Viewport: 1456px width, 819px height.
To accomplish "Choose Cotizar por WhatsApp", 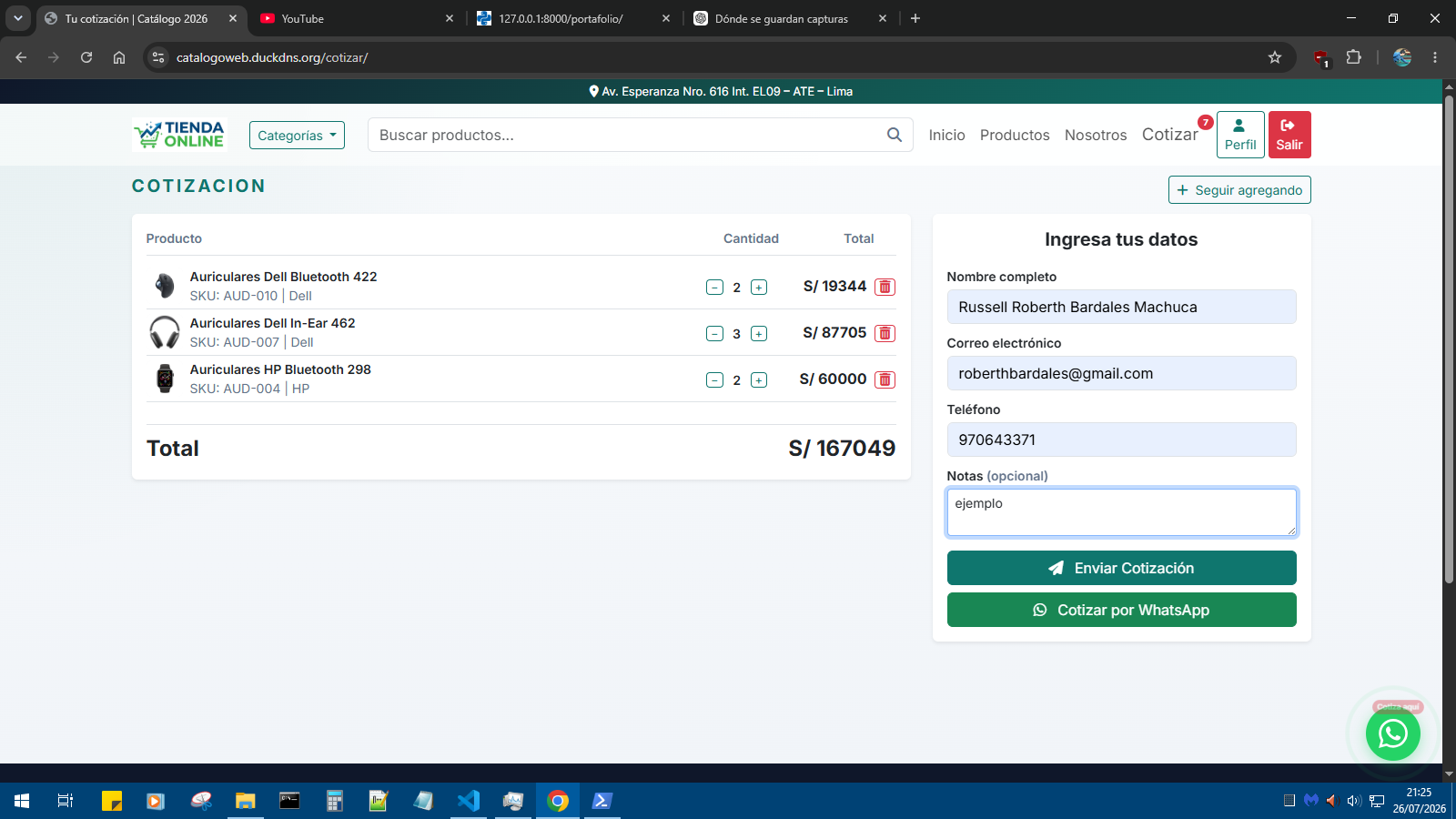I will coord(1121,610).
